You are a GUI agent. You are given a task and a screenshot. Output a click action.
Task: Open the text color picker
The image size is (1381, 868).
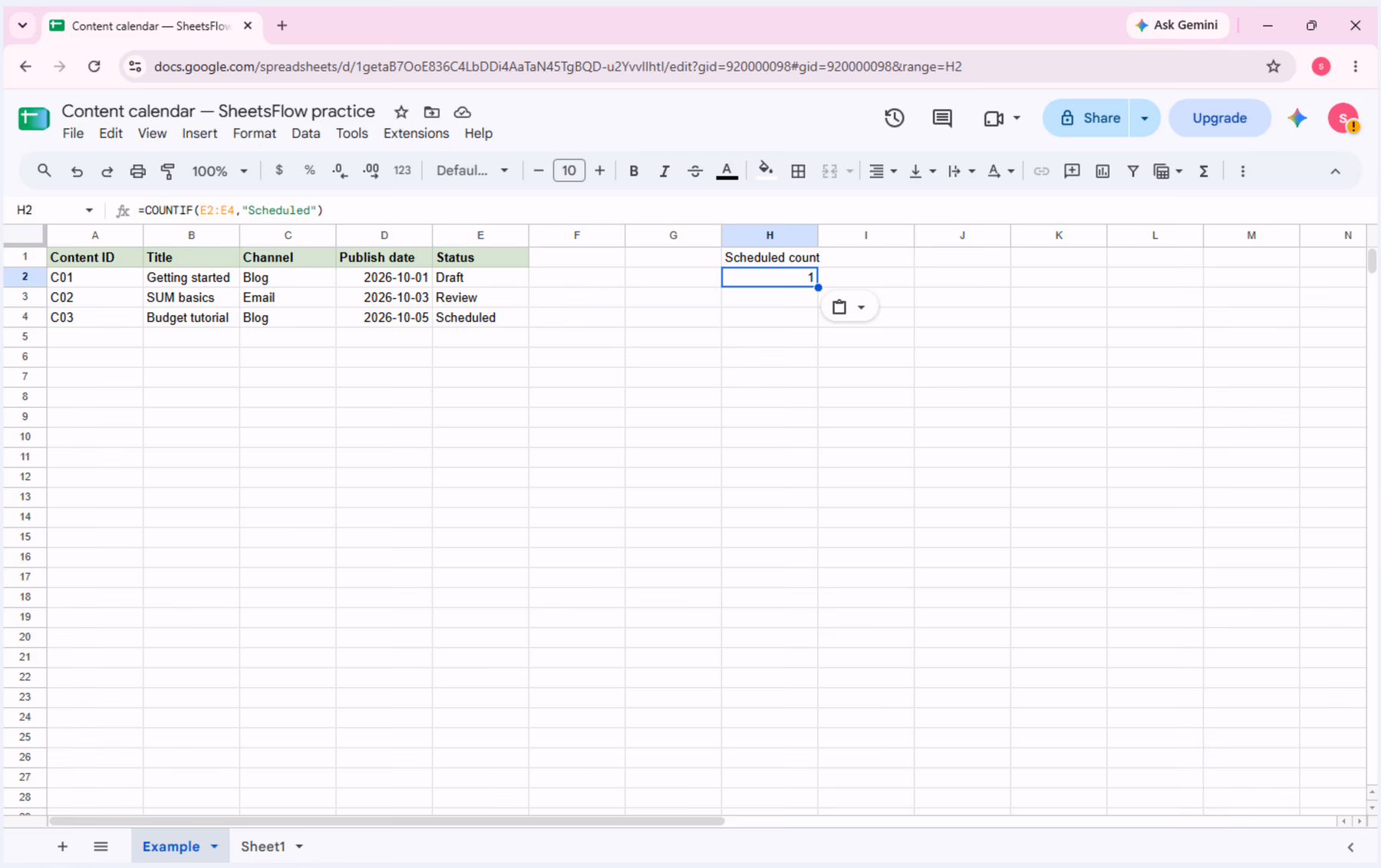(x=727, y=171)
